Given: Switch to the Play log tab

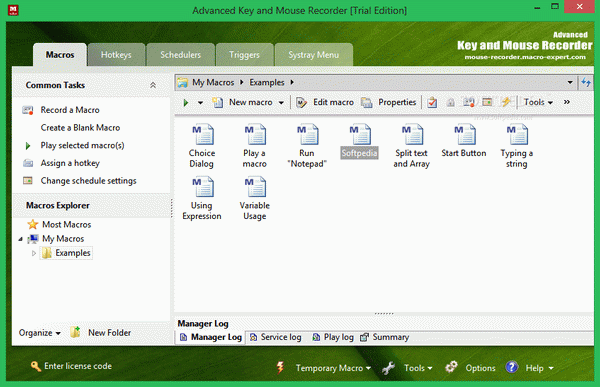Looking at the screenshot, I should [x=333, y=337].
